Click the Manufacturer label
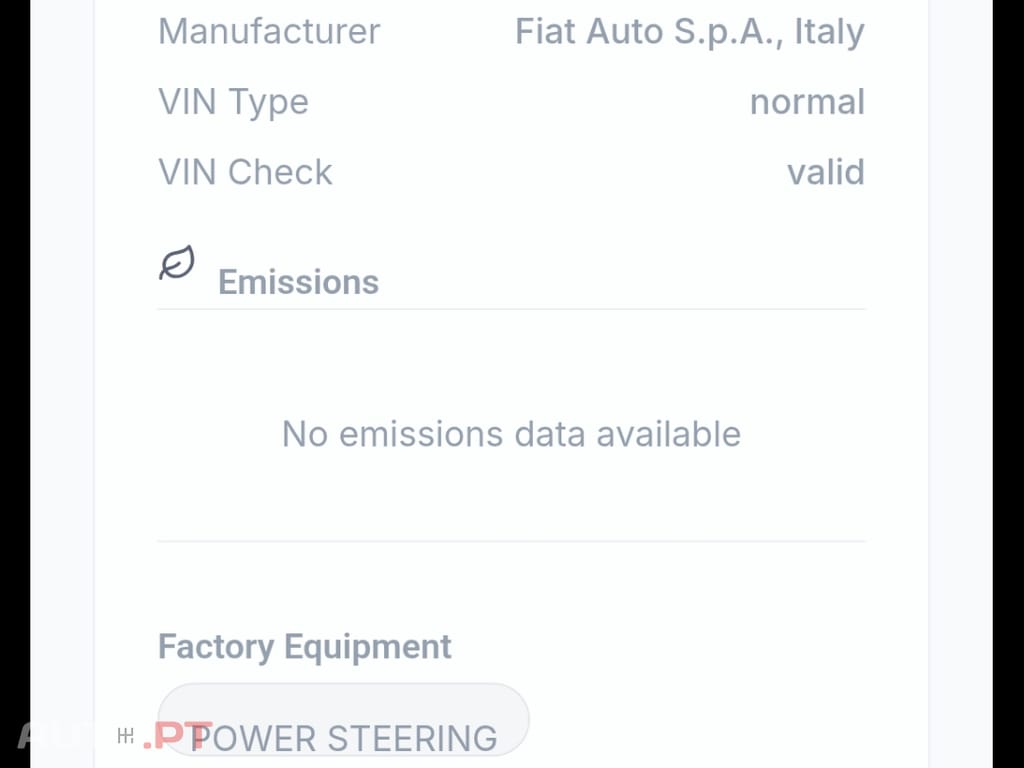The image size is (1024, 768). pyautogui.click(x=268, y=32)
